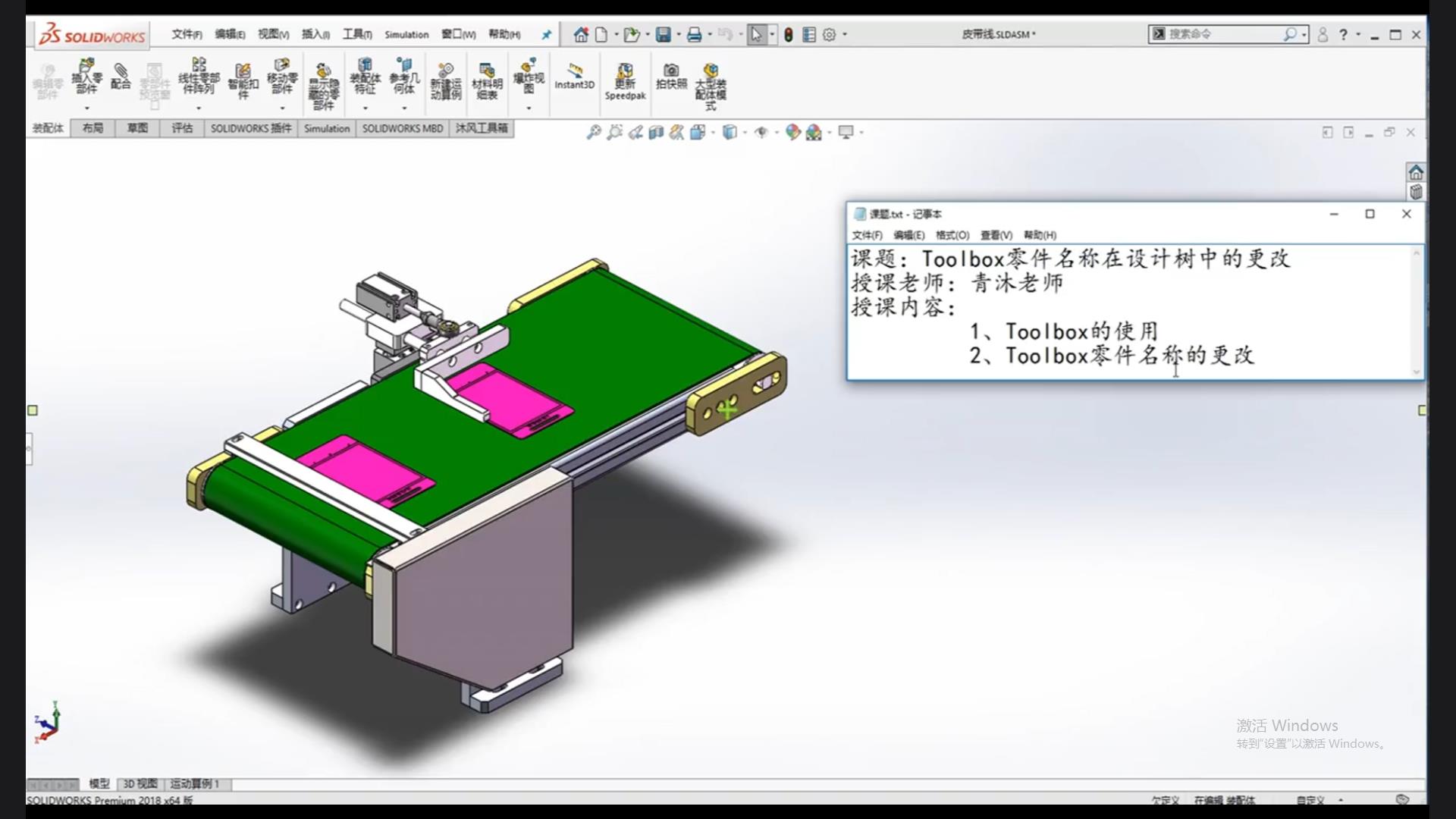Open the 3D 视图 bottom tab
Image resolution: width=1456 pixels, height=819 pixels.
pyautogui.click(x=140, y=784)
